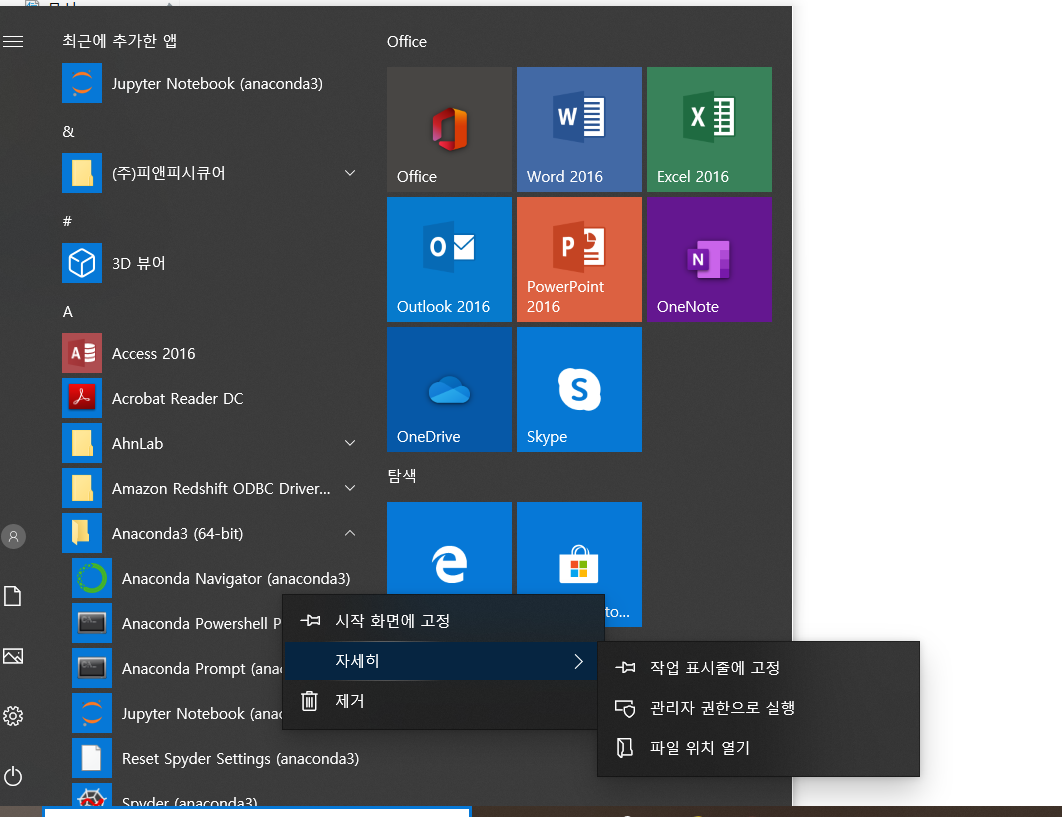This screenshot has width=1062, height=817.
Task: Launch the Skype tile
Action: point(579,390)
